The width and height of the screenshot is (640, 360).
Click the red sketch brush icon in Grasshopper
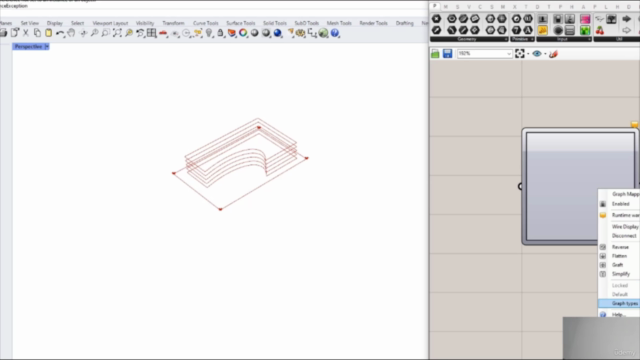pos(553,54)
